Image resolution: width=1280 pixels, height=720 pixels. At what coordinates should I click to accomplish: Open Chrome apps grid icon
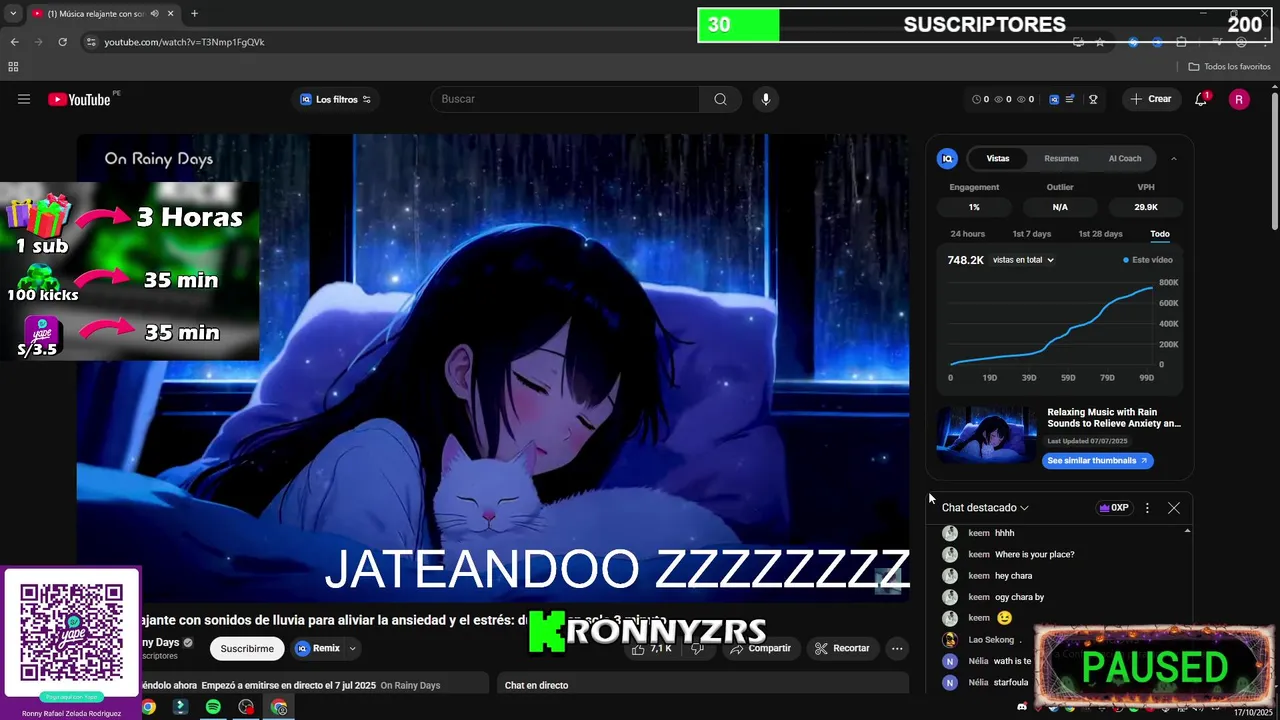pyautogui.click(x=13, y=67)
